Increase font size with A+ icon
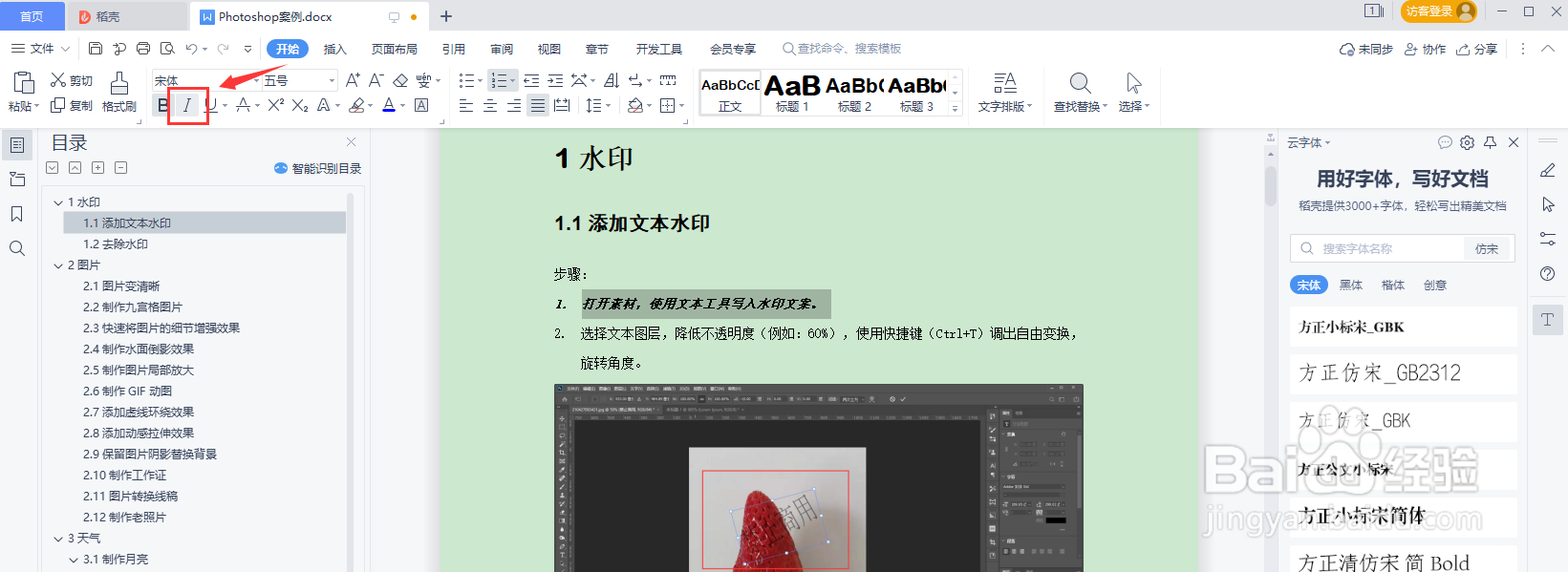1568x572 pixels. click(353, 80)
